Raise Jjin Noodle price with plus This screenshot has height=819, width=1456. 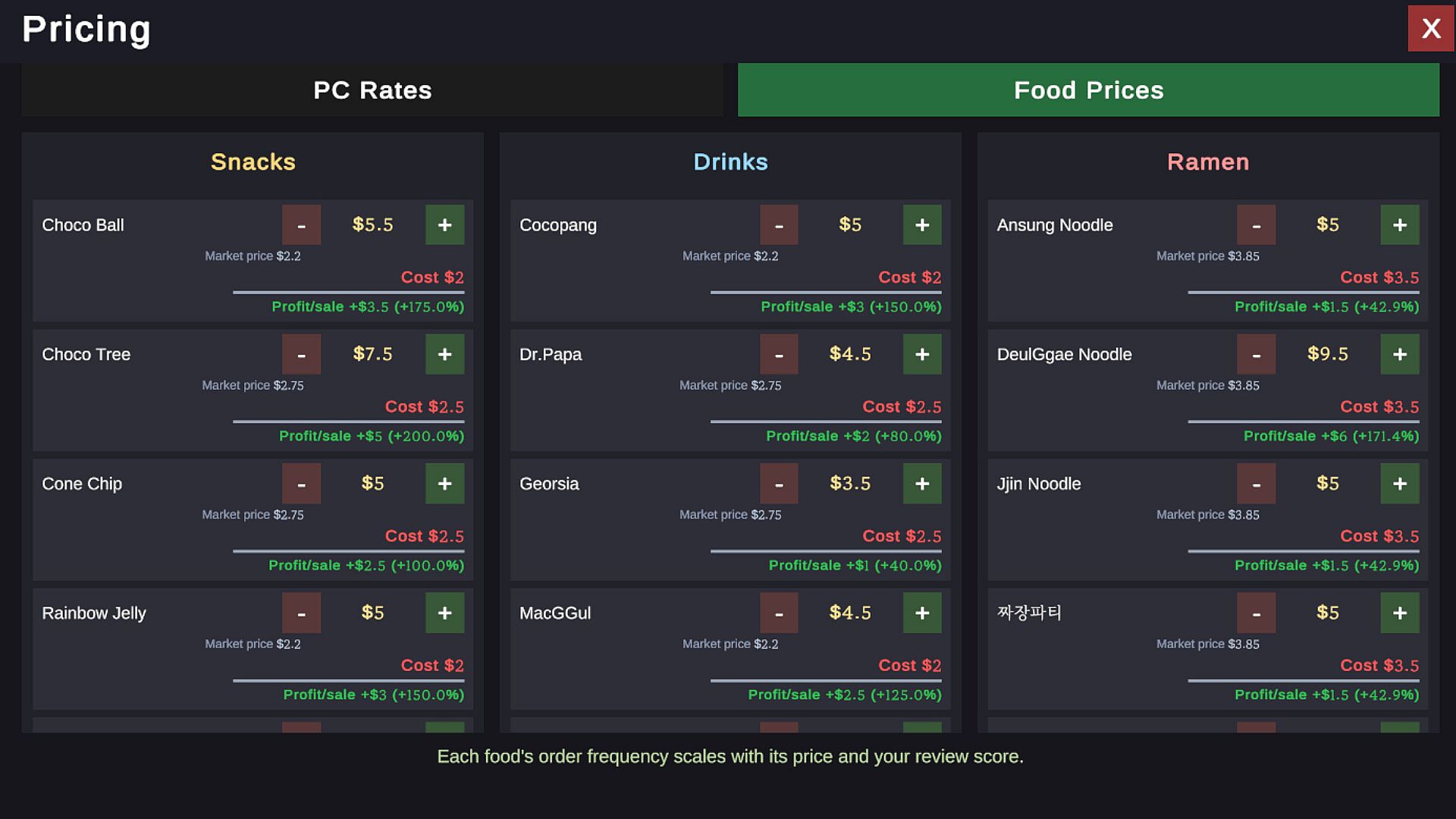1400,484
